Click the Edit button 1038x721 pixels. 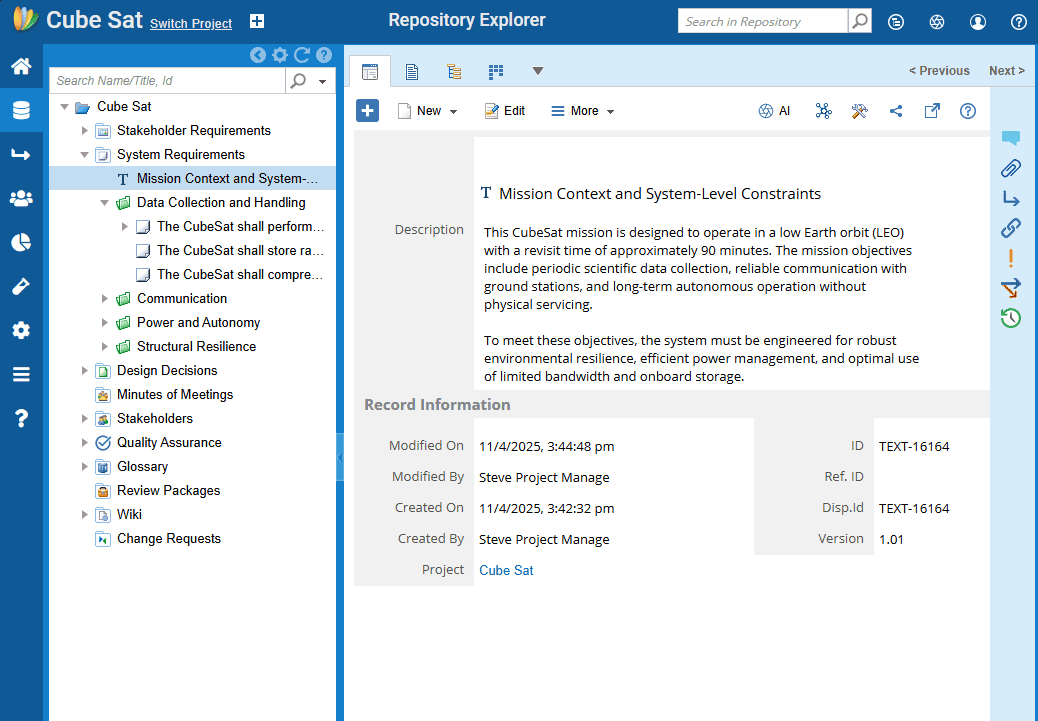[505, 111]
